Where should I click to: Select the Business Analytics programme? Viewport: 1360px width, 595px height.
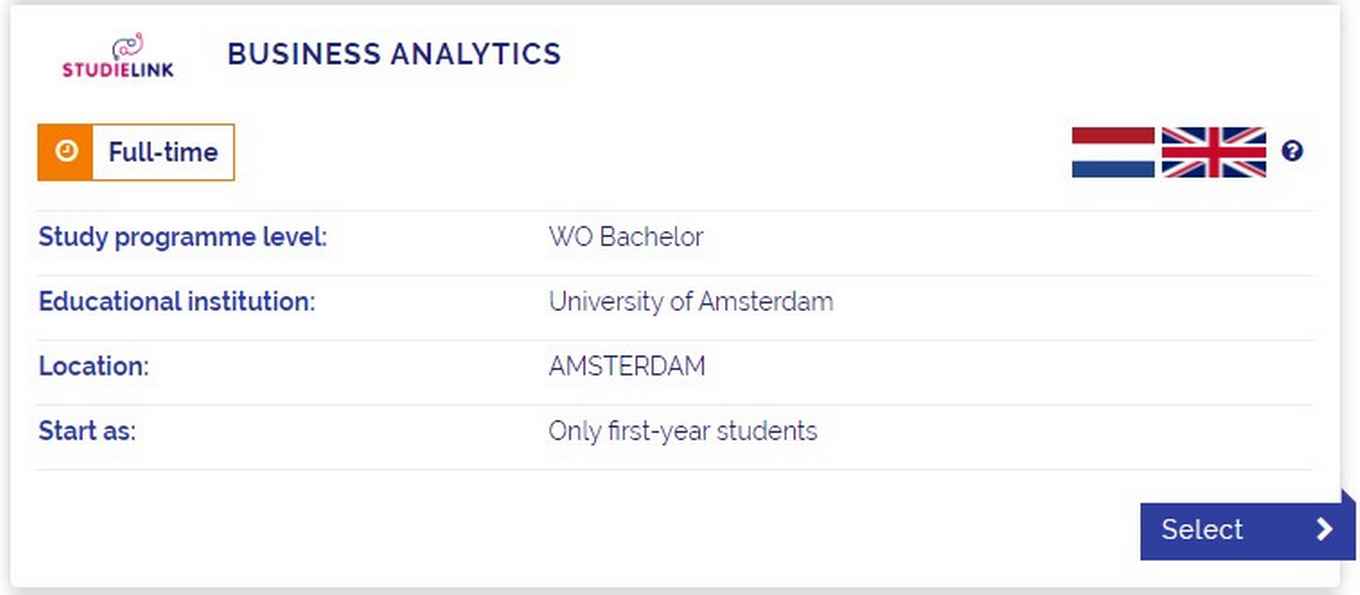1247,530
